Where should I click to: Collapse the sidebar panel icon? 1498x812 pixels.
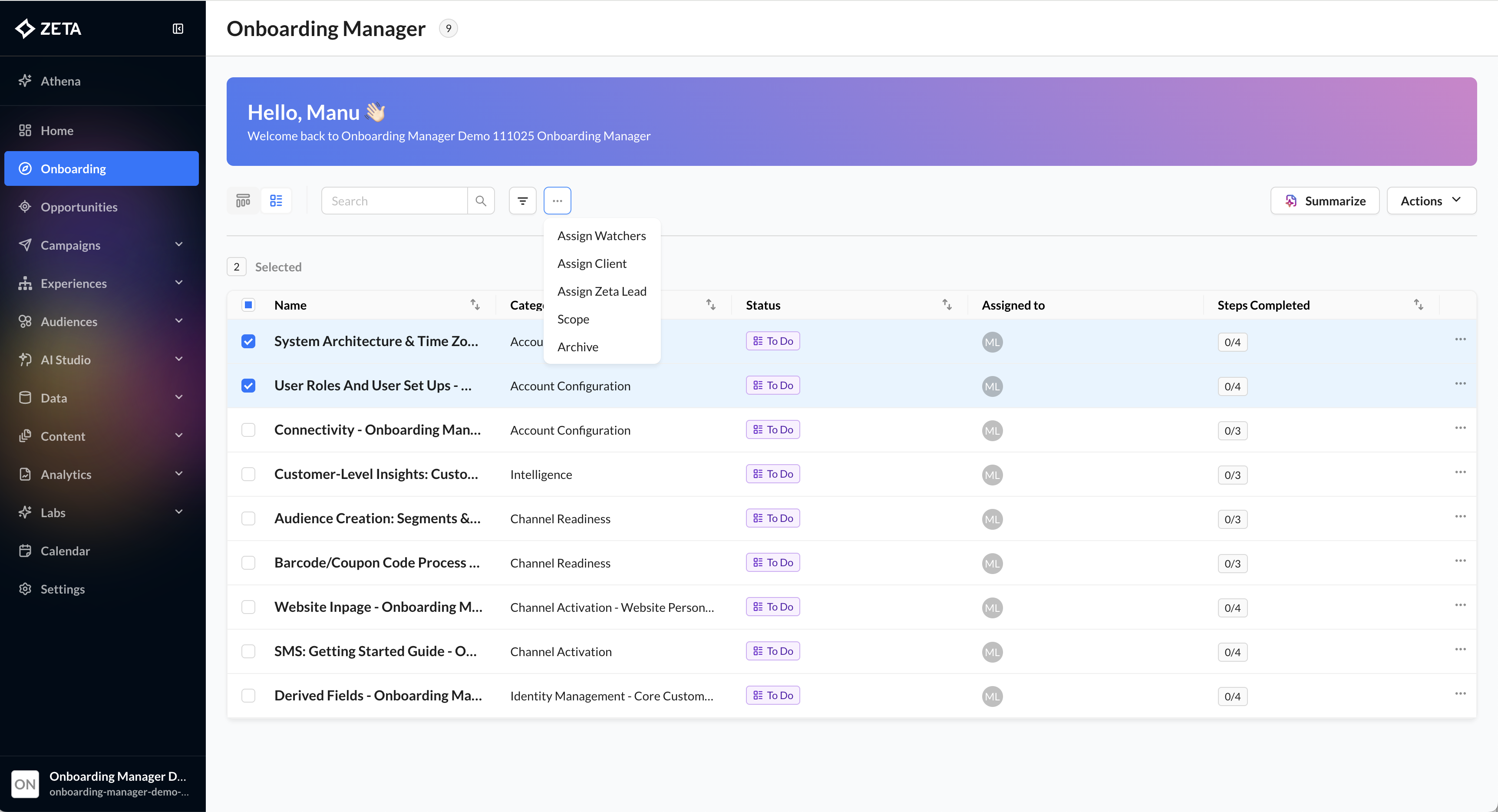178,29
